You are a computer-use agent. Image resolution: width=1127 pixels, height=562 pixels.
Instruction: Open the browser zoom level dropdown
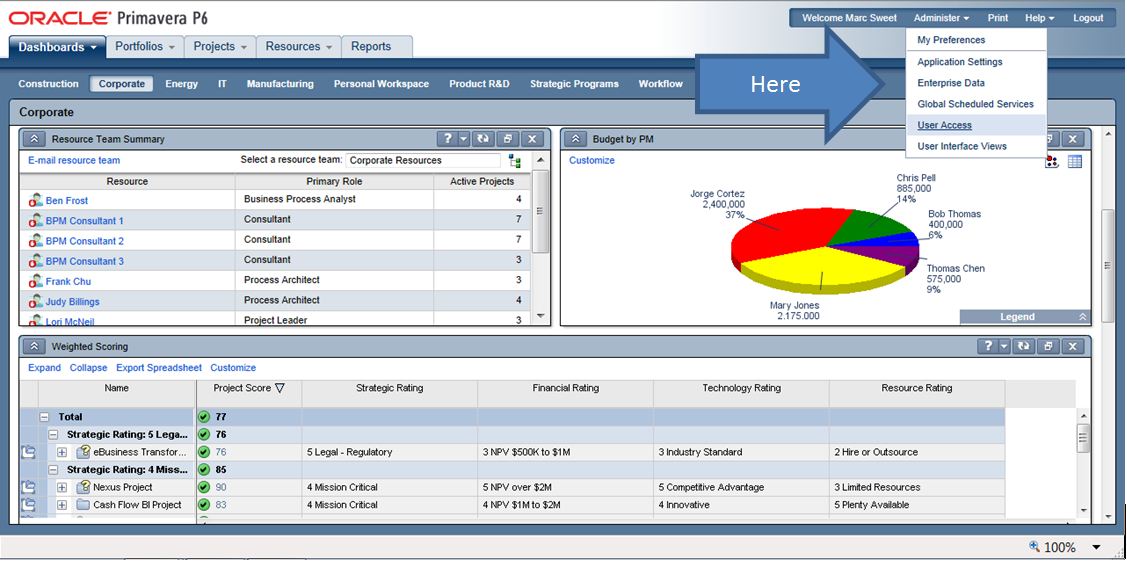[x=1097, y=548]
